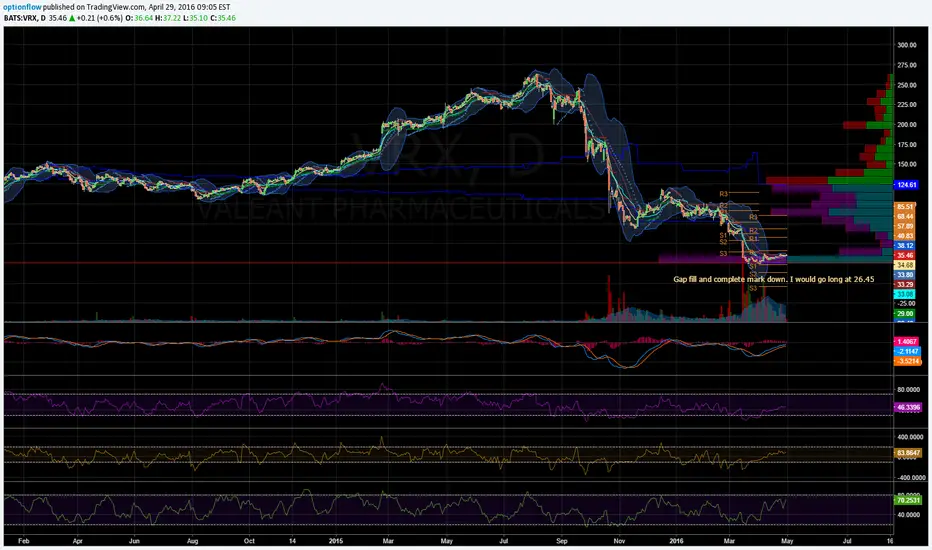Click the 'published on TradingView.com' text
Screen dimensions: 932x550
pyautogui.click(x=94, y=7)
